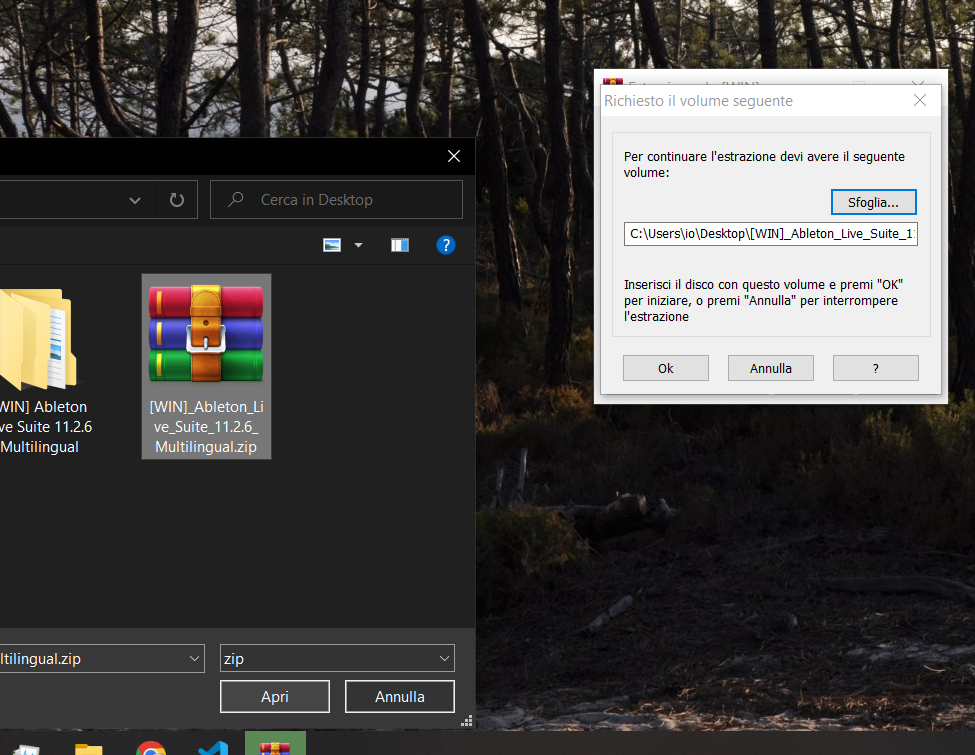Click the Sfoglia... button

point(873,202)
